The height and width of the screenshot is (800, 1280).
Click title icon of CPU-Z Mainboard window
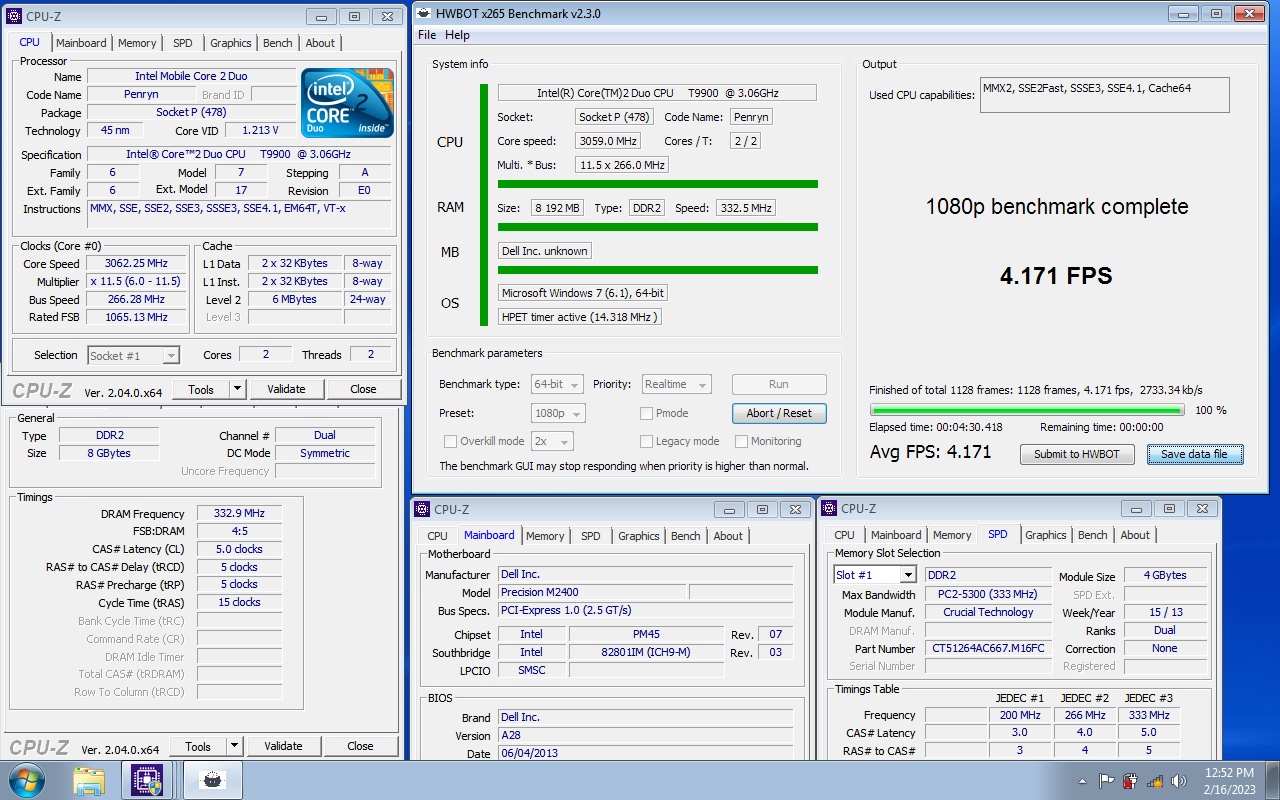[422, 509]
